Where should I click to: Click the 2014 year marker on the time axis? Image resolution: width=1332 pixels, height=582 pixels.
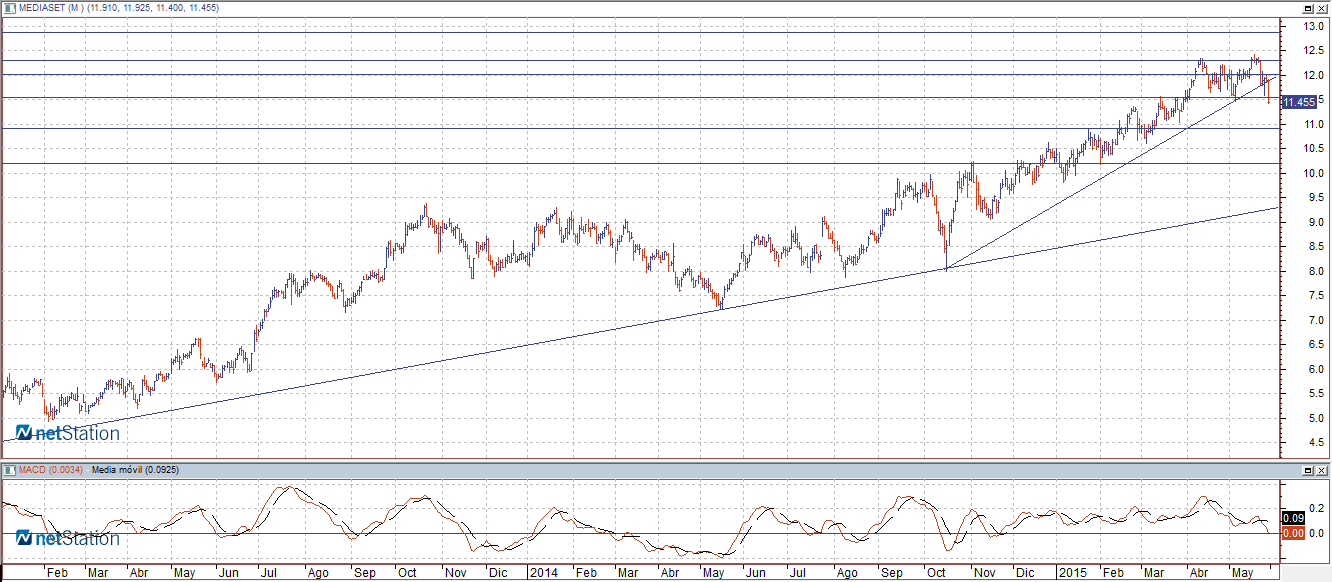[544, 574]
